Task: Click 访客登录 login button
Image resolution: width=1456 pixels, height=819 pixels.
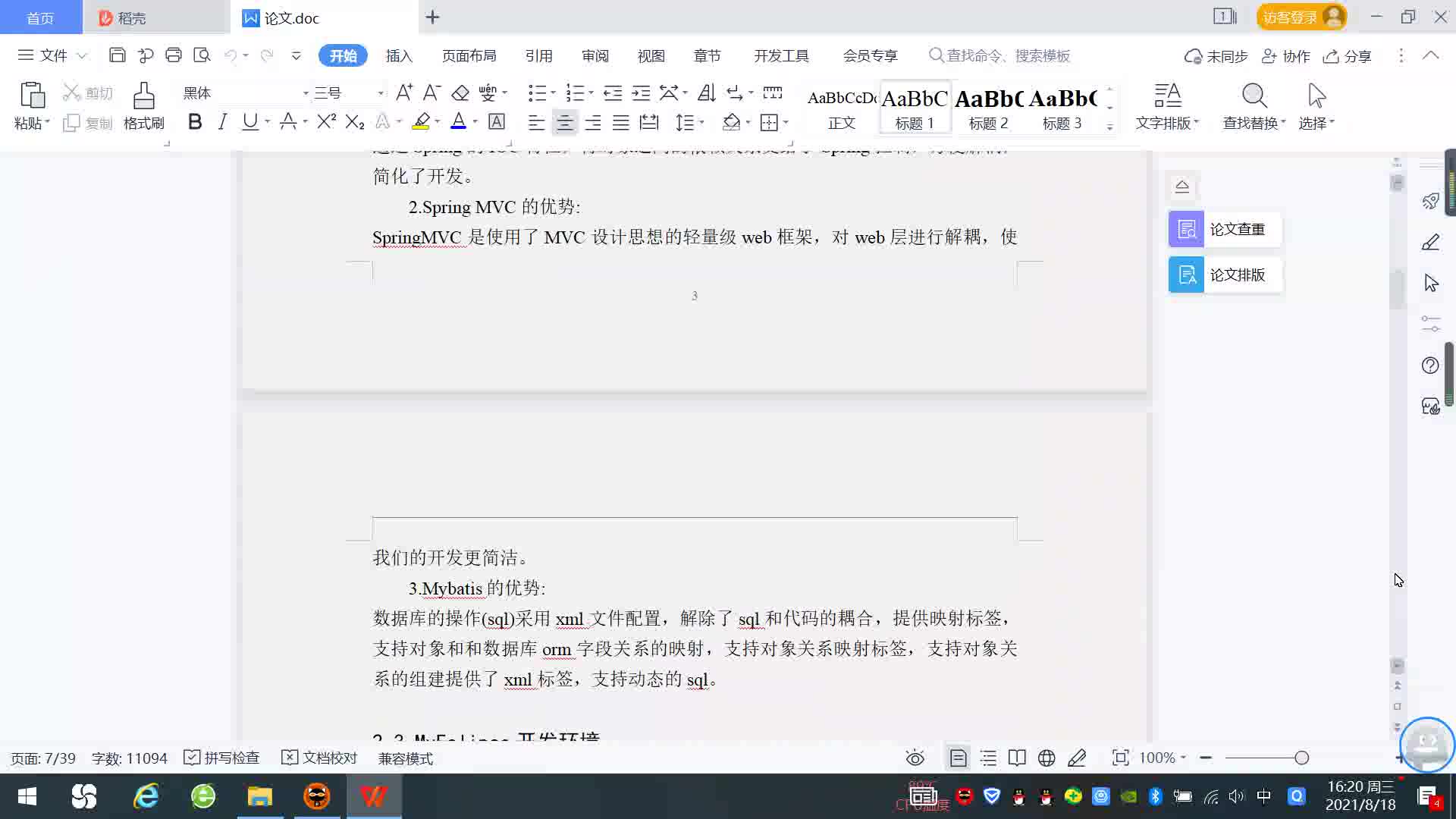Action: coord(1301,17)
